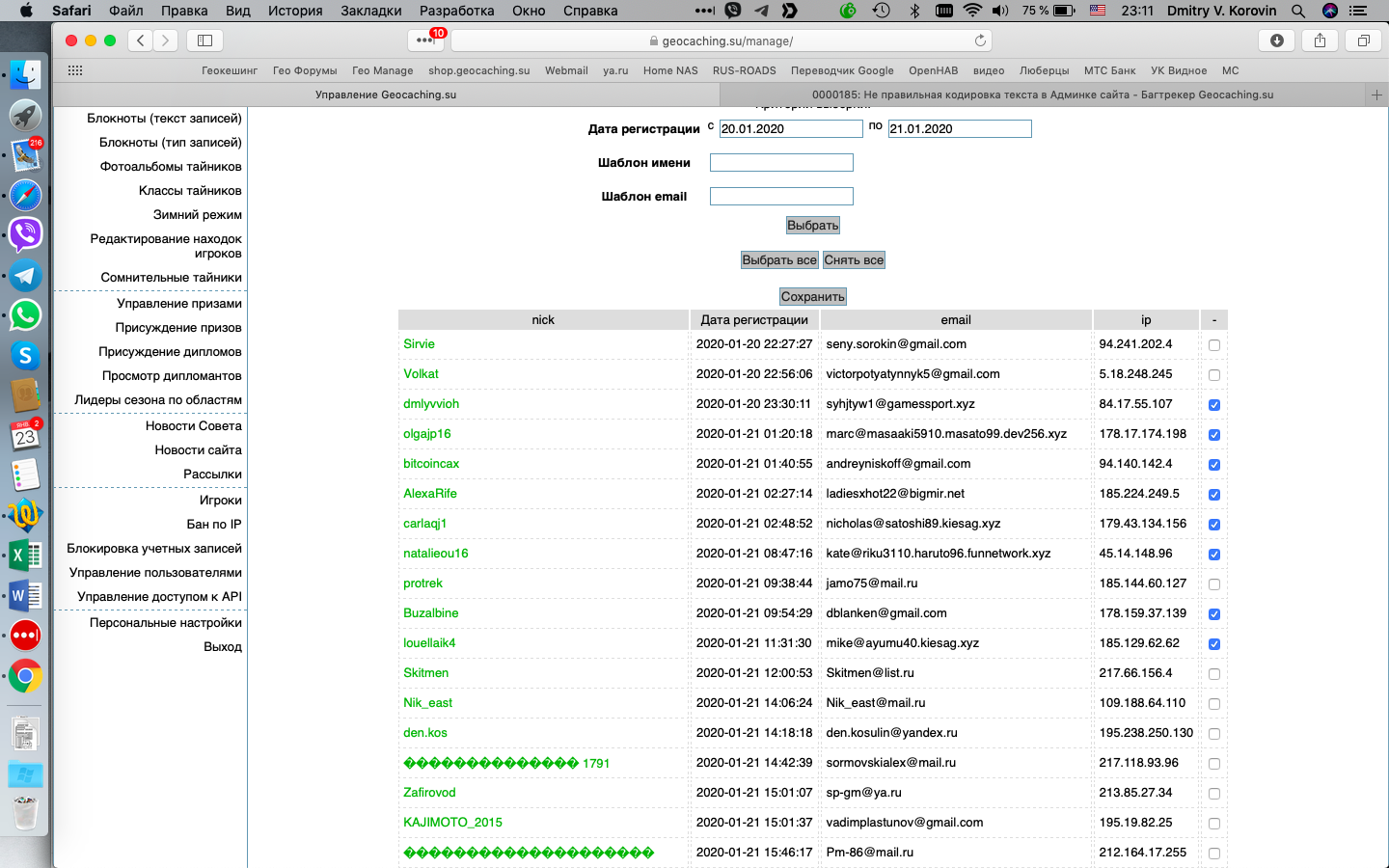Open the new tab plus icon
1389x868 pixels.
[1376, 95]
